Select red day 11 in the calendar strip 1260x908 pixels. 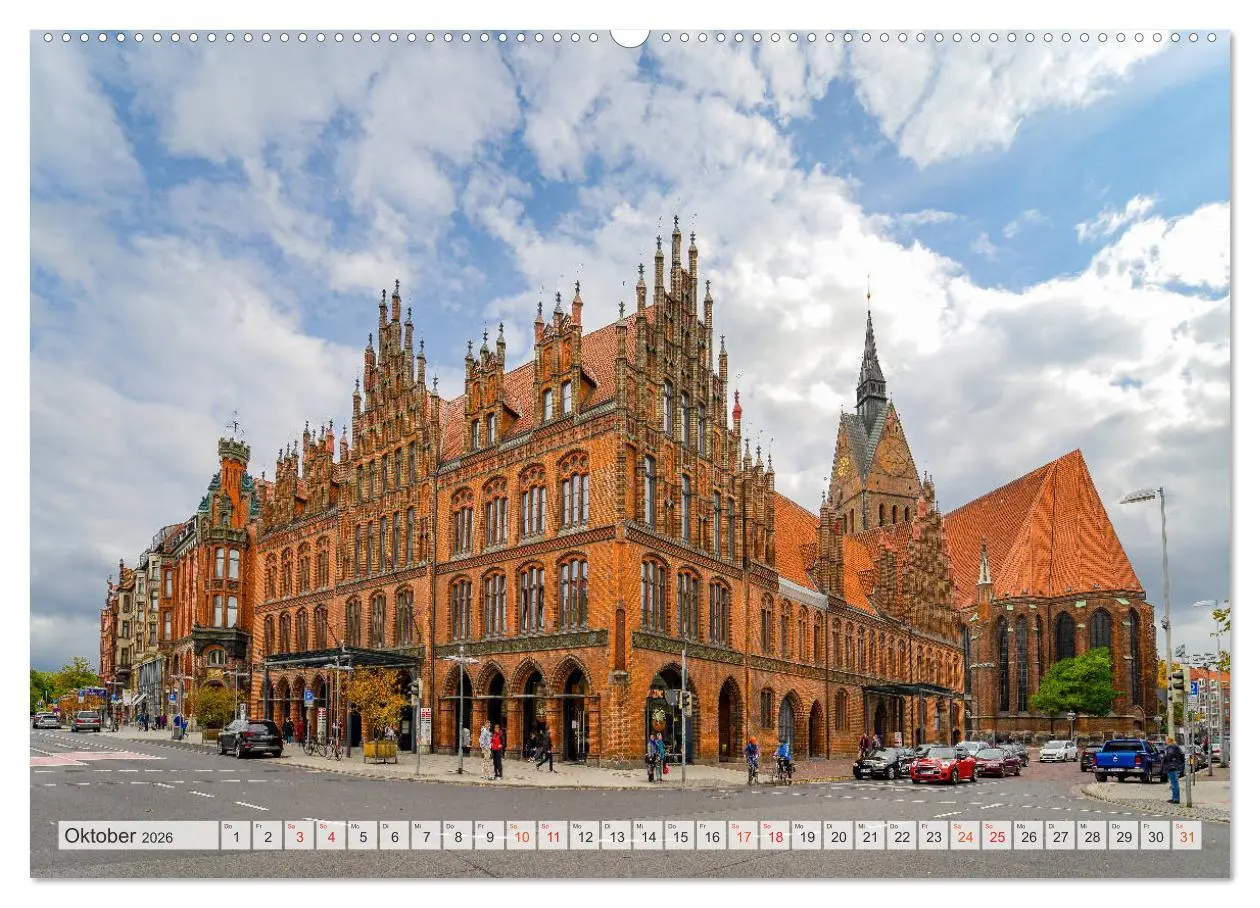(553, 836)
